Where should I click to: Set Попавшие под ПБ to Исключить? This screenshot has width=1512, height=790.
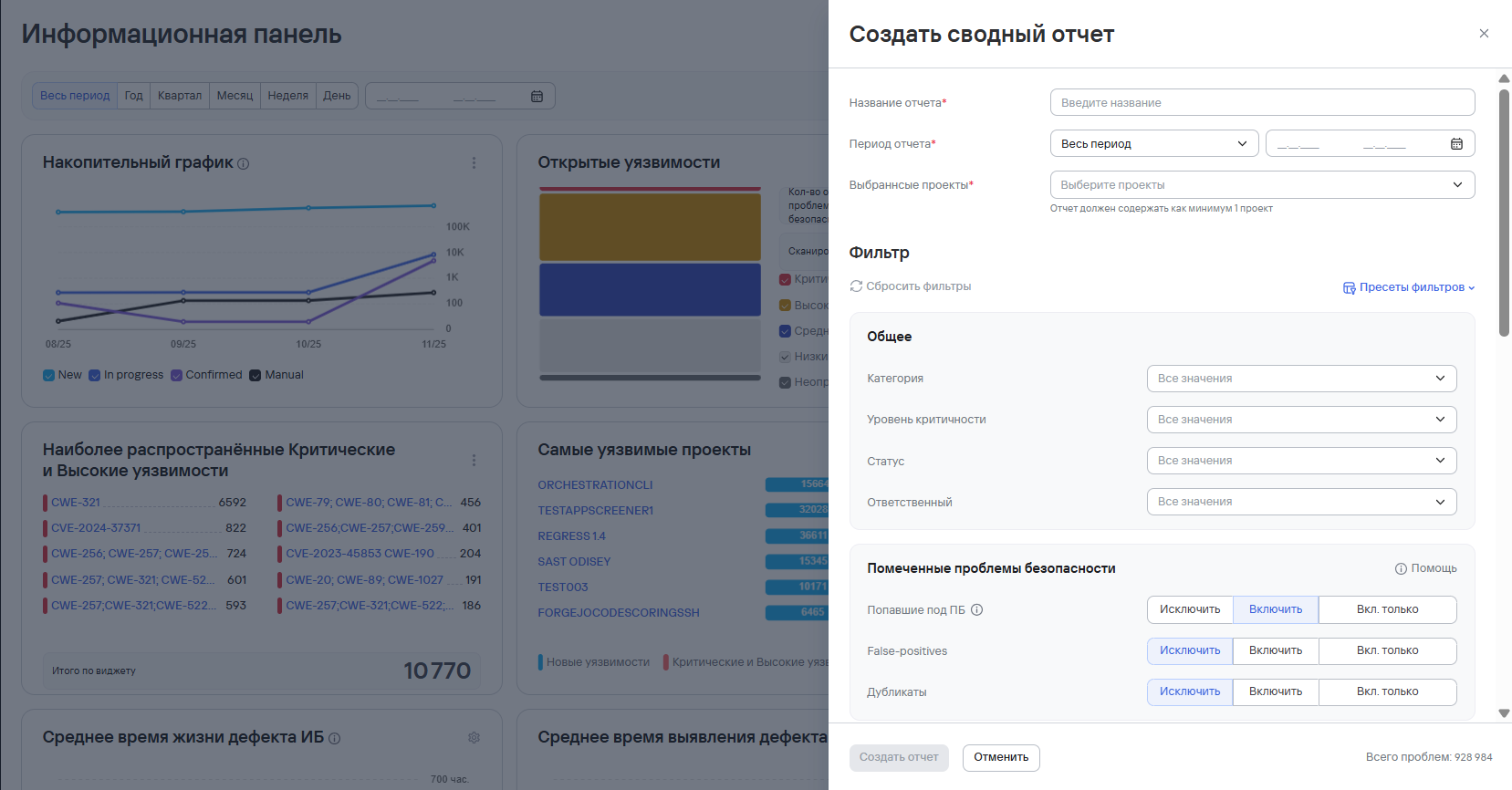1189,610
